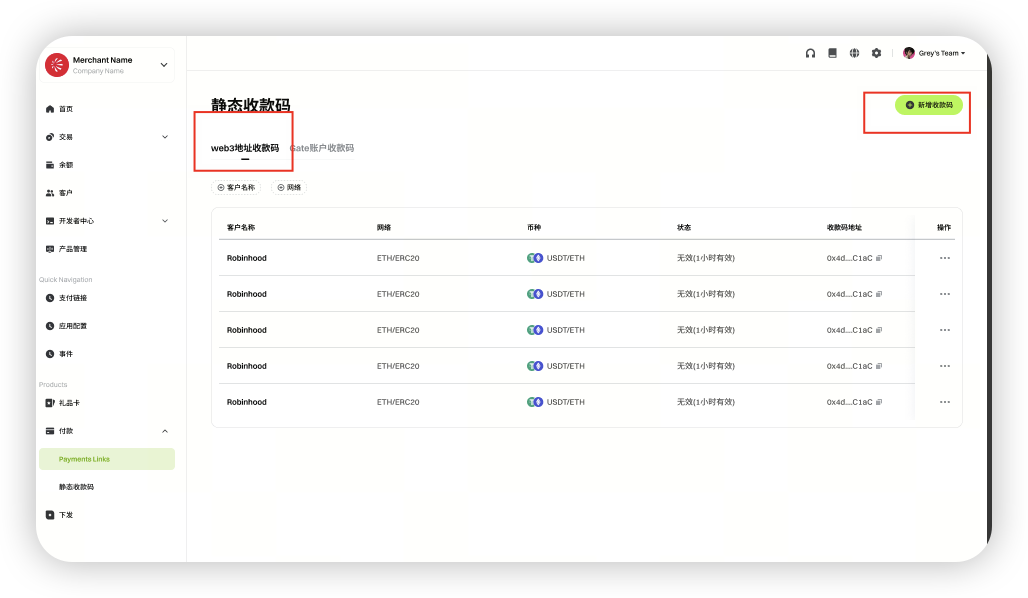Open the documentation book icon

click(832, 53)
